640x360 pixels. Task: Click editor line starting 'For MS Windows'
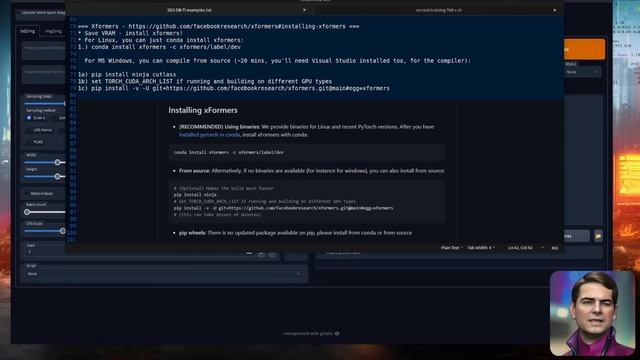278,60
